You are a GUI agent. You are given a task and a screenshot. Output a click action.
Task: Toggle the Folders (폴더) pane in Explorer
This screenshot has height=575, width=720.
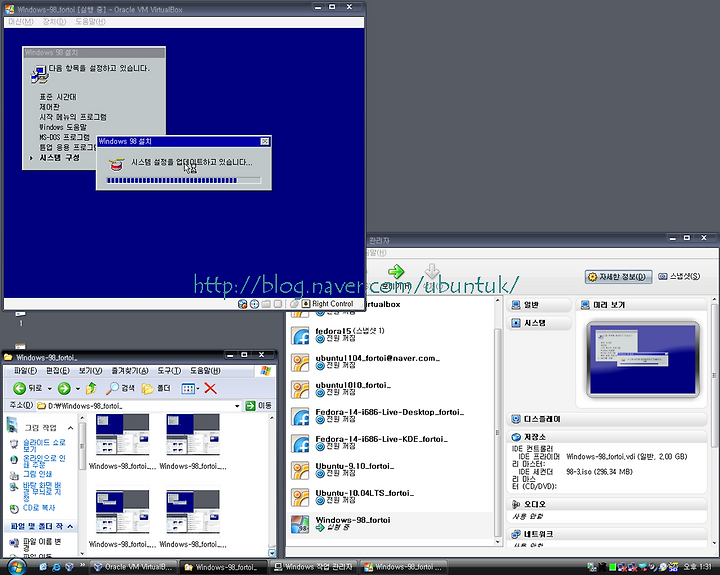156,389
